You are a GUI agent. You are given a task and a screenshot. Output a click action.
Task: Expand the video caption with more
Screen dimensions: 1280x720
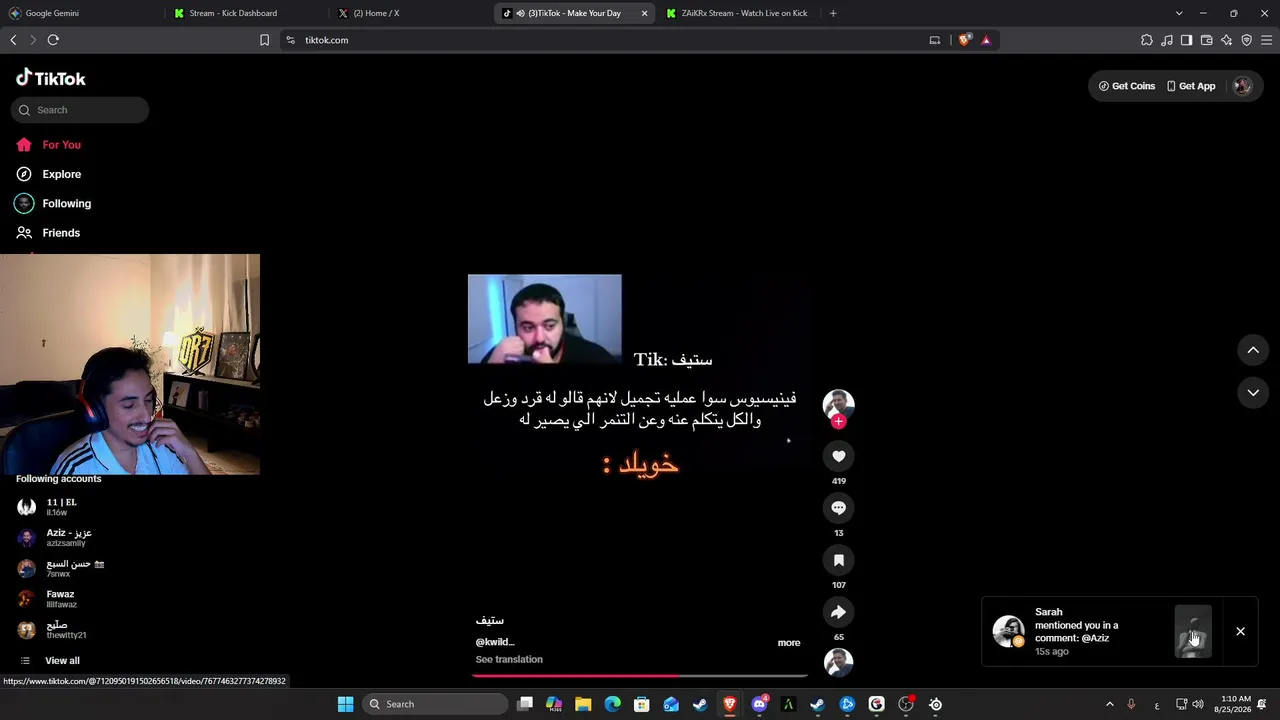789,643
